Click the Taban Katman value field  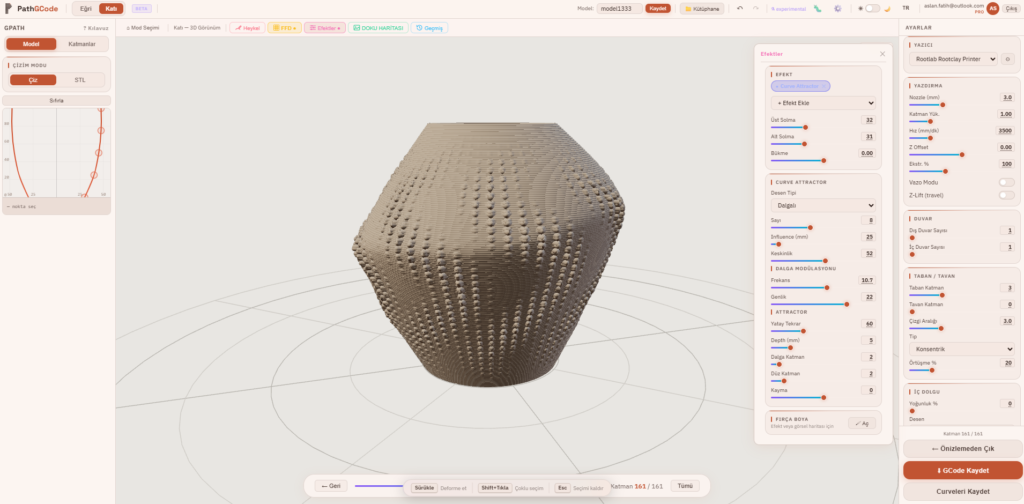click(1007, 288)
